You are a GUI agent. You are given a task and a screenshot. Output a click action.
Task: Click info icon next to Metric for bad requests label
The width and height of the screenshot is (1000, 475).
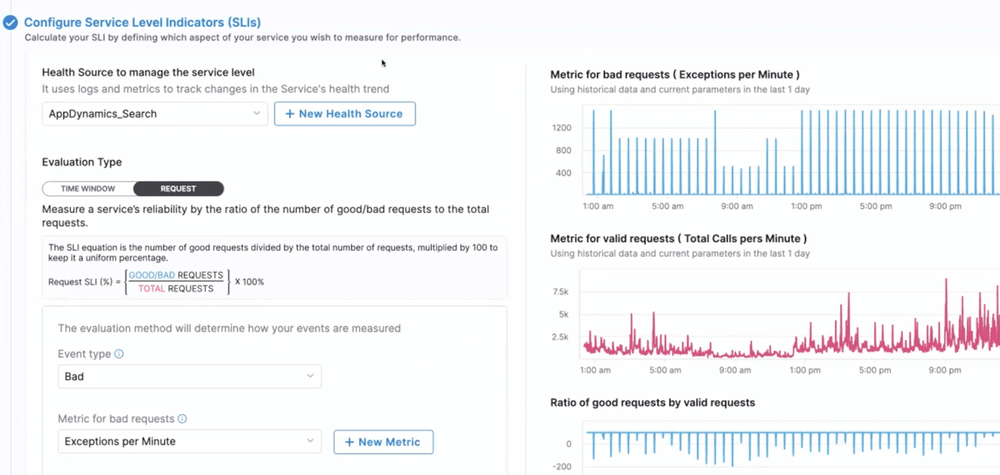182,419
